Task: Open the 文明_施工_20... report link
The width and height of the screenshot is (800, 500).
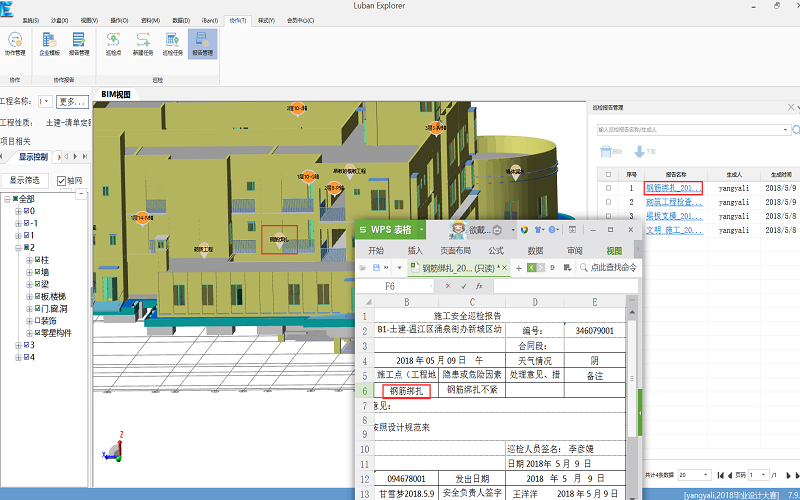Action: point(674,230)
